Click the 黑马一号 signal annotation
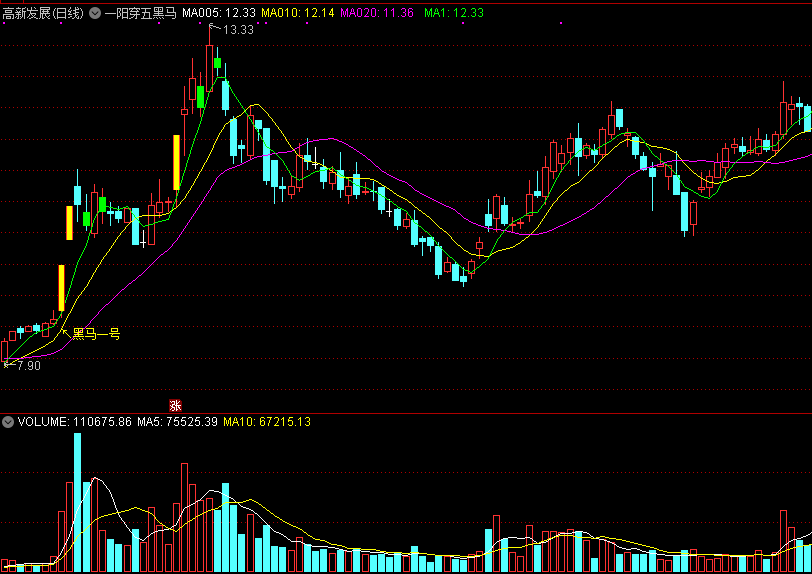812x574 pixels. 96,334
